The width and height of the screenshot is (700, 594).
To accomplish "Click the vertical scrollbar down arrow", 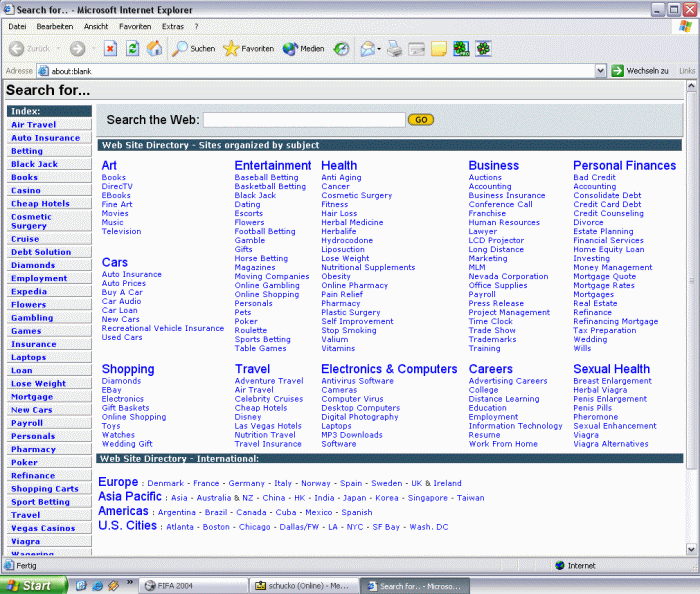I will (691, 549).
